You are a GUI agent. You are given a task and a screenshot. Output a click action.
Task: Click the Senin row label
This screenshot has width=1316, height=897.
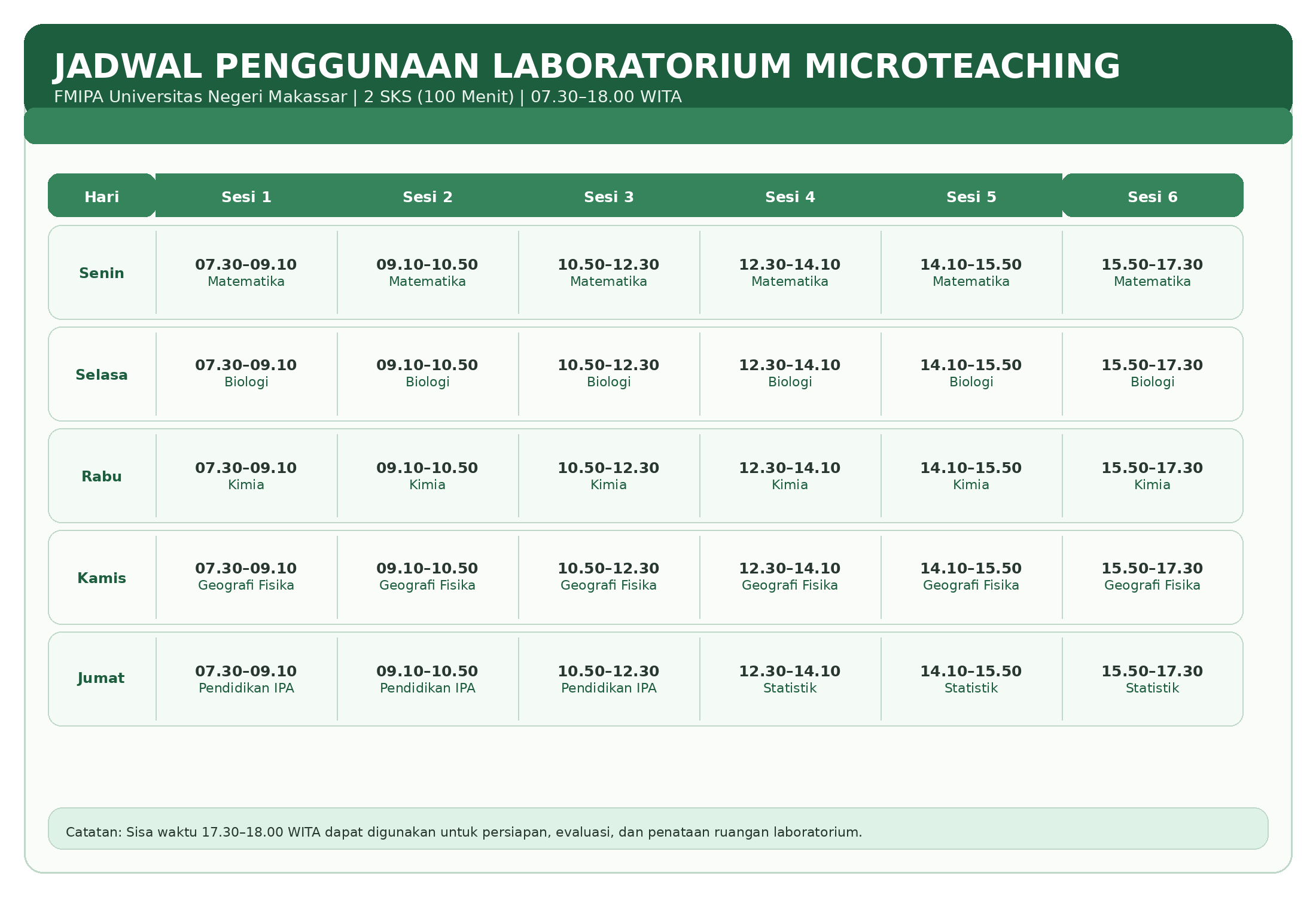[x=102, y=273]
